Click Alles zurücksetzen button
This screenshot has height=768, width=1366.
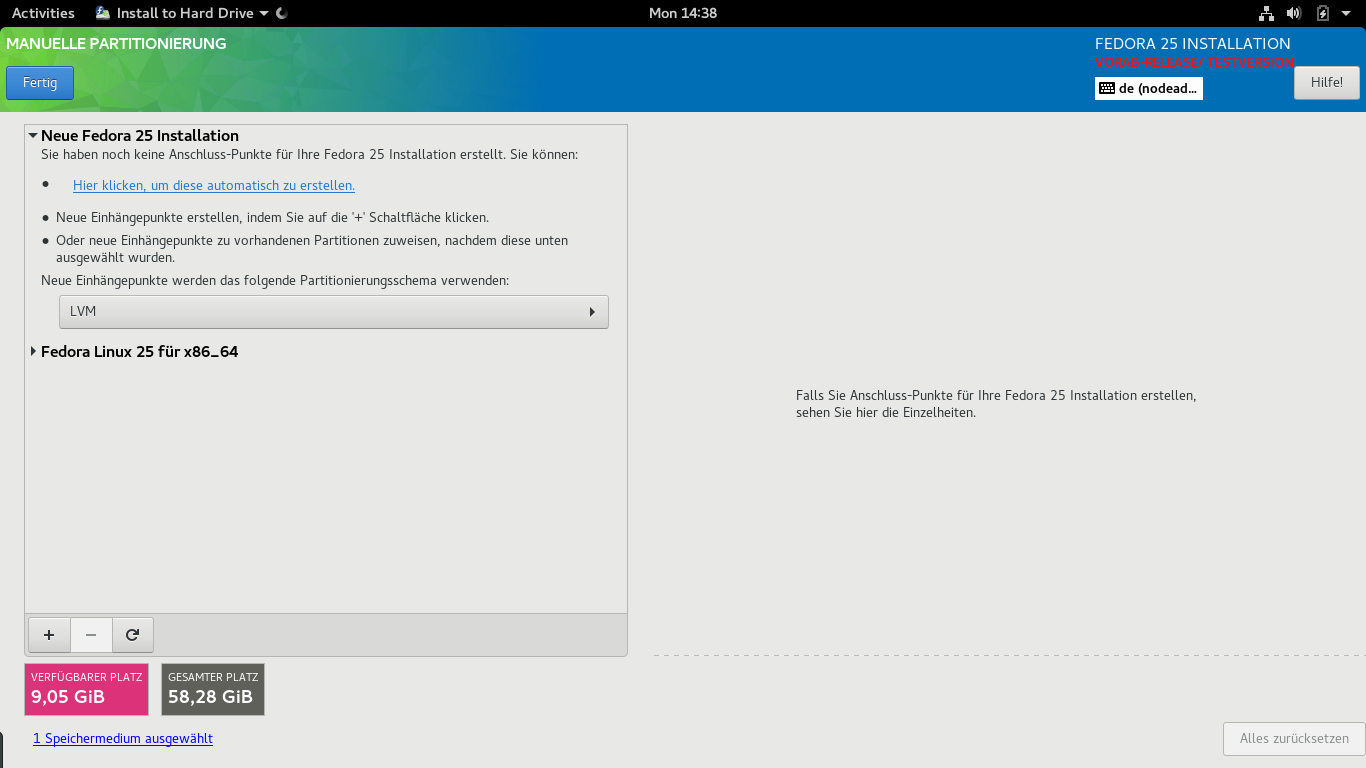[1294, 739]
